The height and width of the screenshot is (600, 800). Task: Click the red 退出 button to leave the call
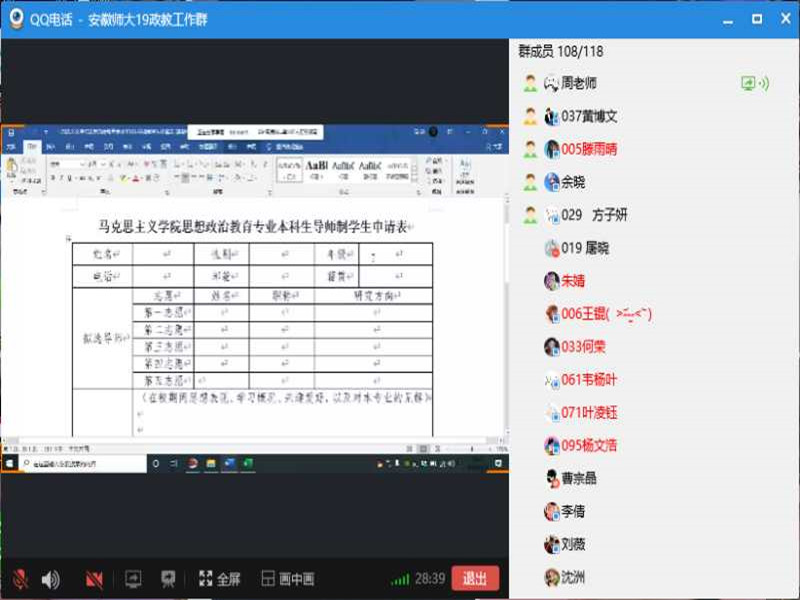pyautogui.click(x=475, y=578)
